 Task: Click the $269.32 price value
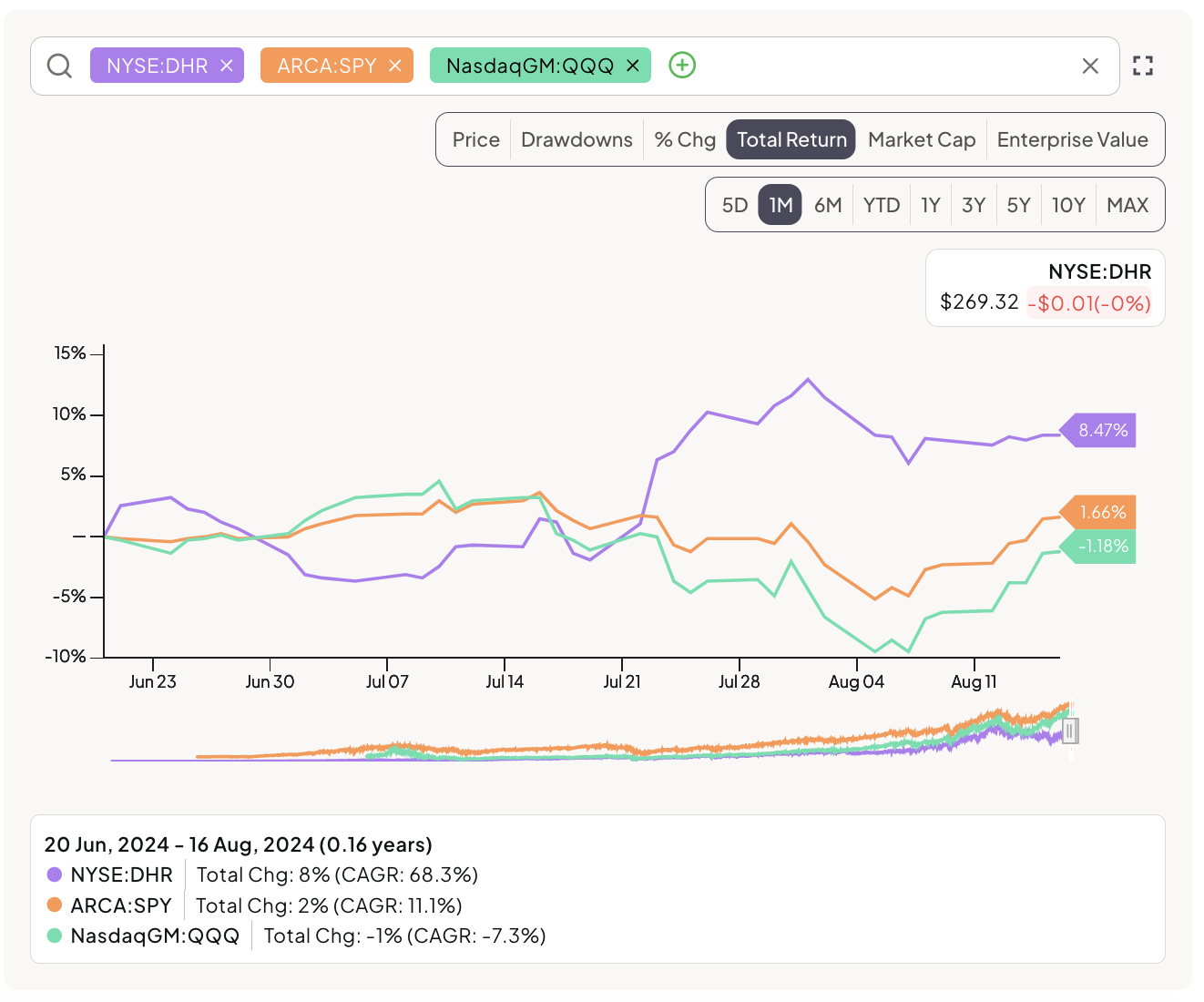coord(979,302)
